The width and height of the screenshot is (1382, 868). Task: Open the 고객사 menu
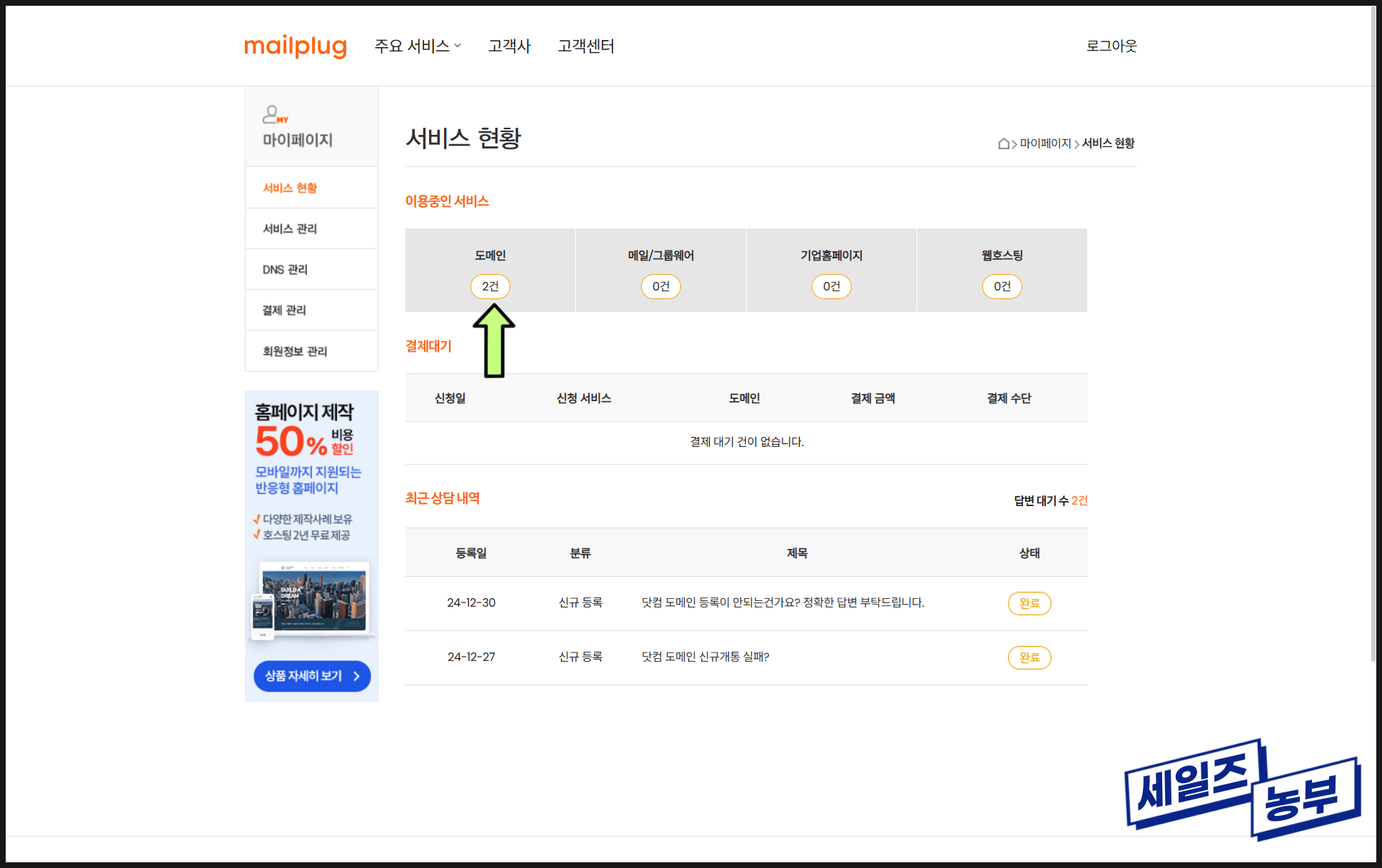[509, 46]
